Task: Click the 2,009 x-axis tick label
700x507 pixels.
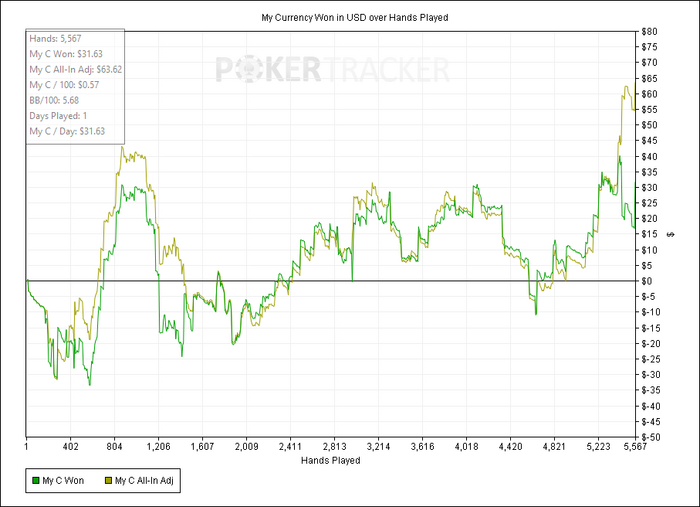Action: [x=247, y=446]
